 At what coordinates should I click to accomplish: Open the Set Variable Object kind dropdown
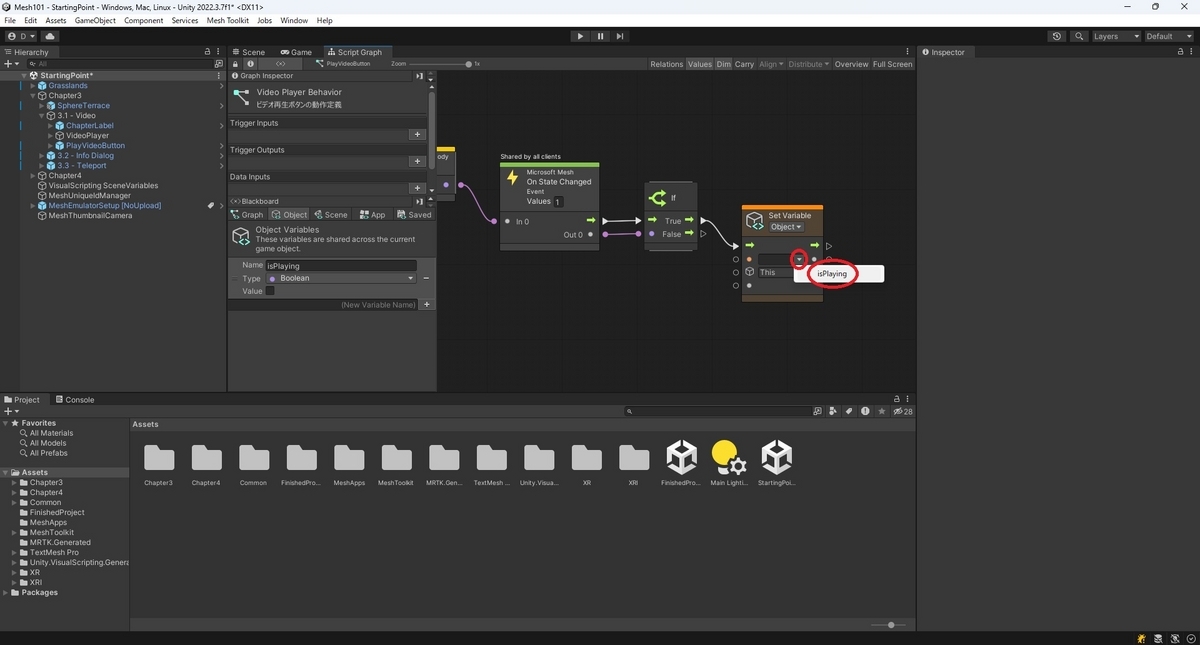pos(786,227)
